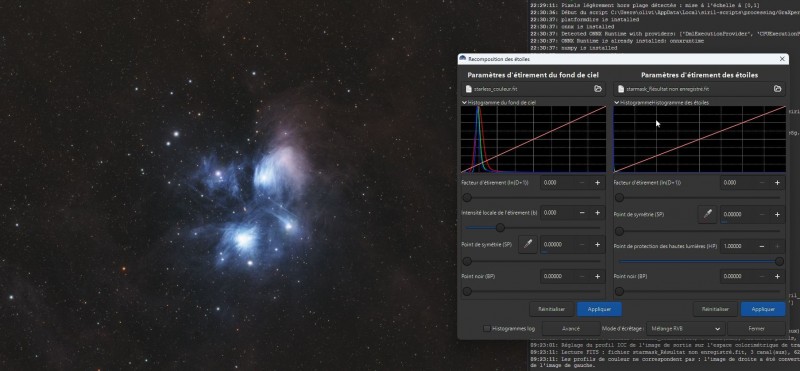Viewport: 800px width, 371px height.
Task: Decrease background local stretch intensity (b)
Action: click(x=582, y=213)
